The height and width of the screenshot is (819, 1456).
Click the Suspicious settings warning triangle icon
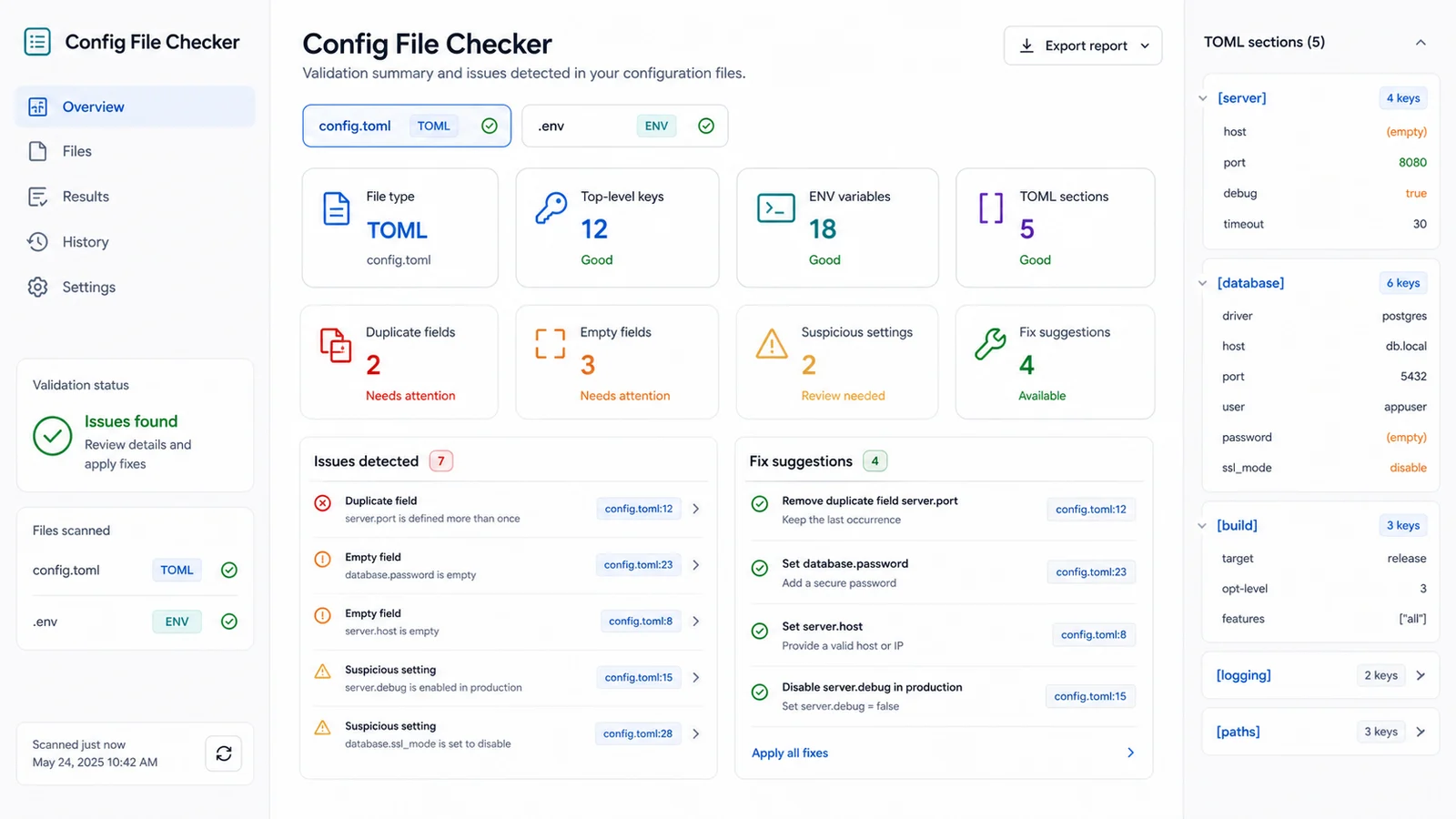(x=772, y=344)
